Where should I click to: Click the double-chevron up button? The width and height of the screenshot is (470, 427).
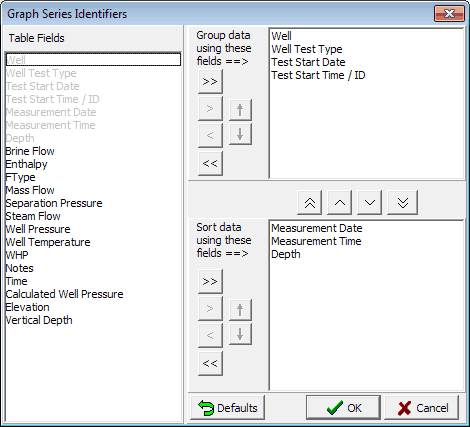[x=310, y=202]
